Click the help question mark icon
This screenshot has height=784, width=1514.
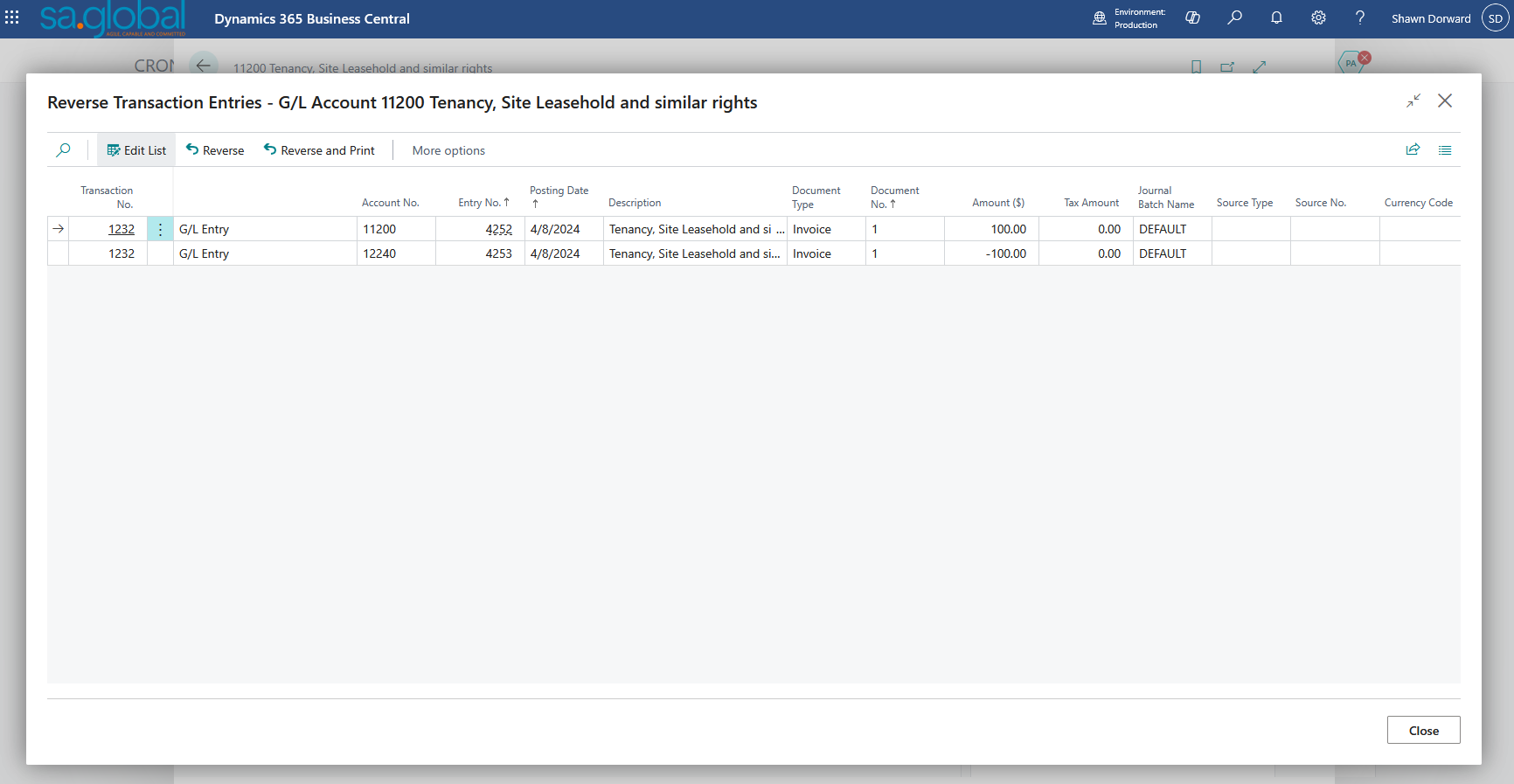[x=1360, y=17]
